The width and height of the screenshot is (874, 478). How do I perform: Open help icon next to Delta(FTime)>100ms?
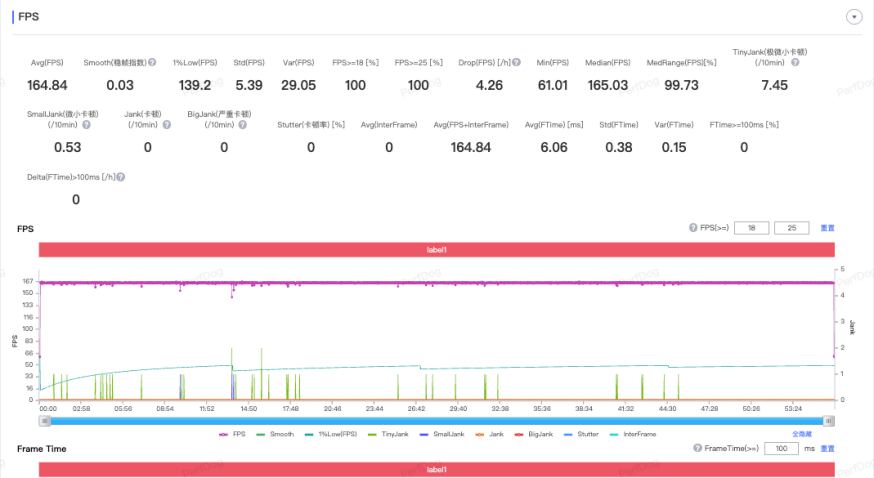point(121,177)
